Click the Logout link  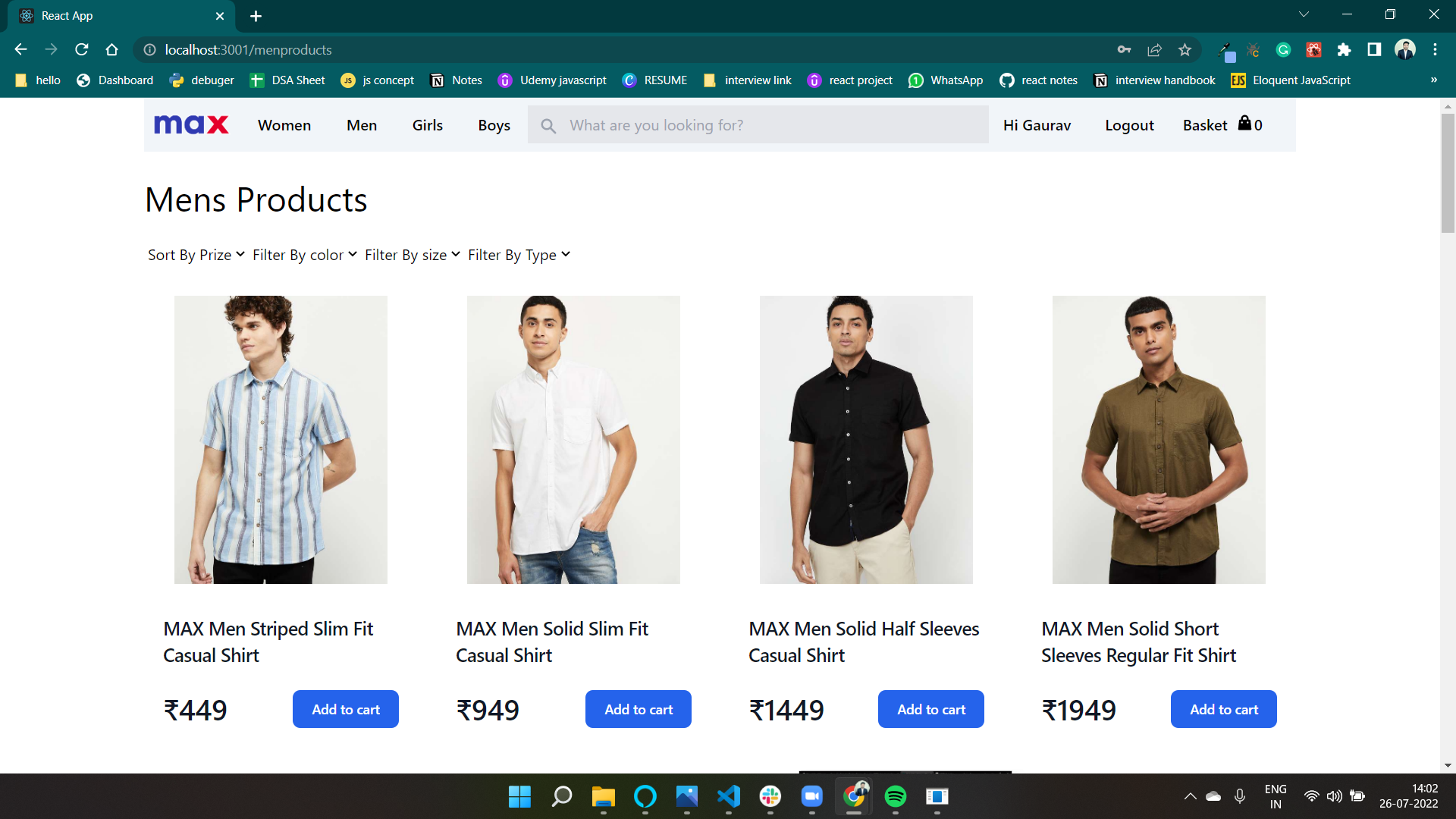[1129, 125]
